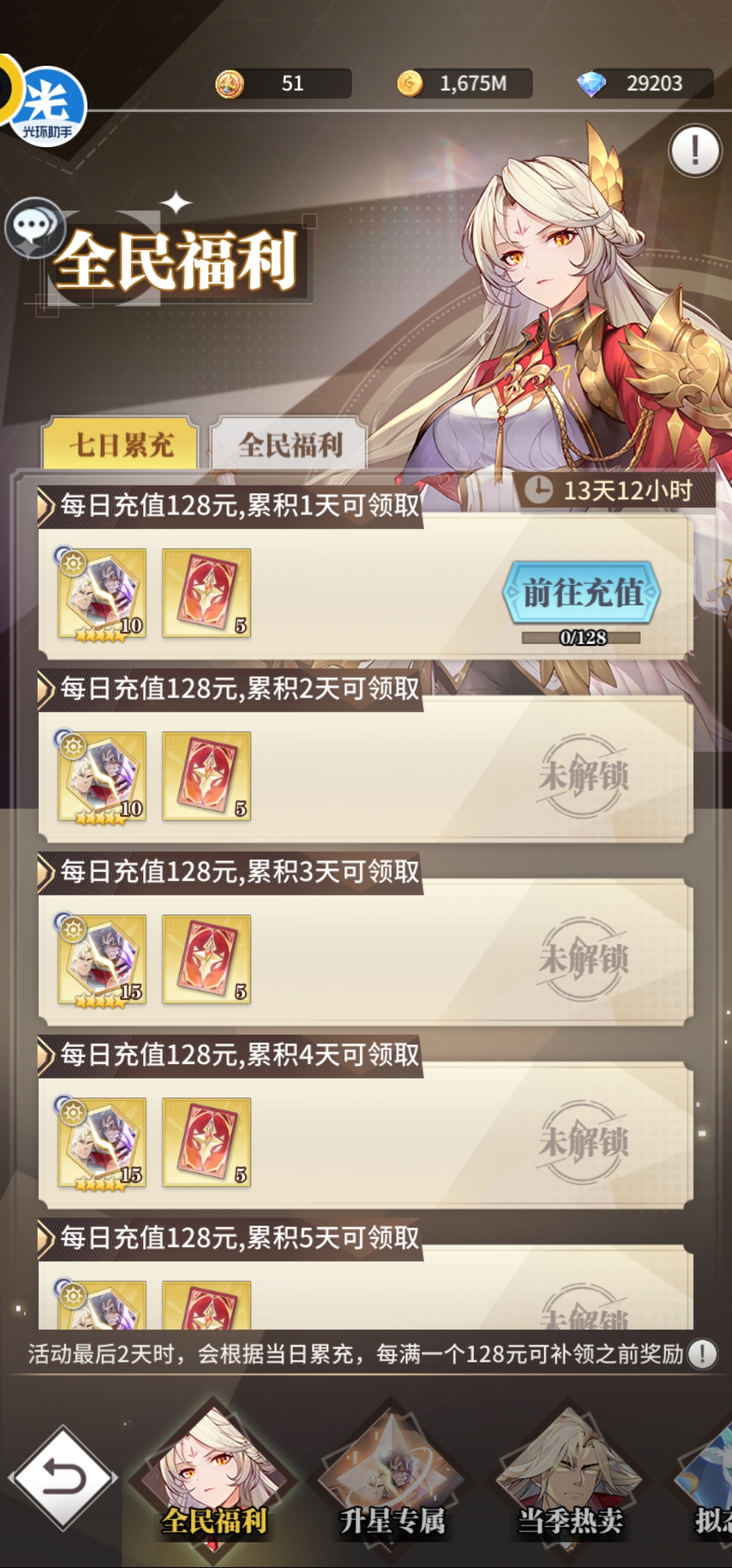The image size is (732, 1568).
Task: Switch to the 七日累充 tab
Action: (121, 444)
